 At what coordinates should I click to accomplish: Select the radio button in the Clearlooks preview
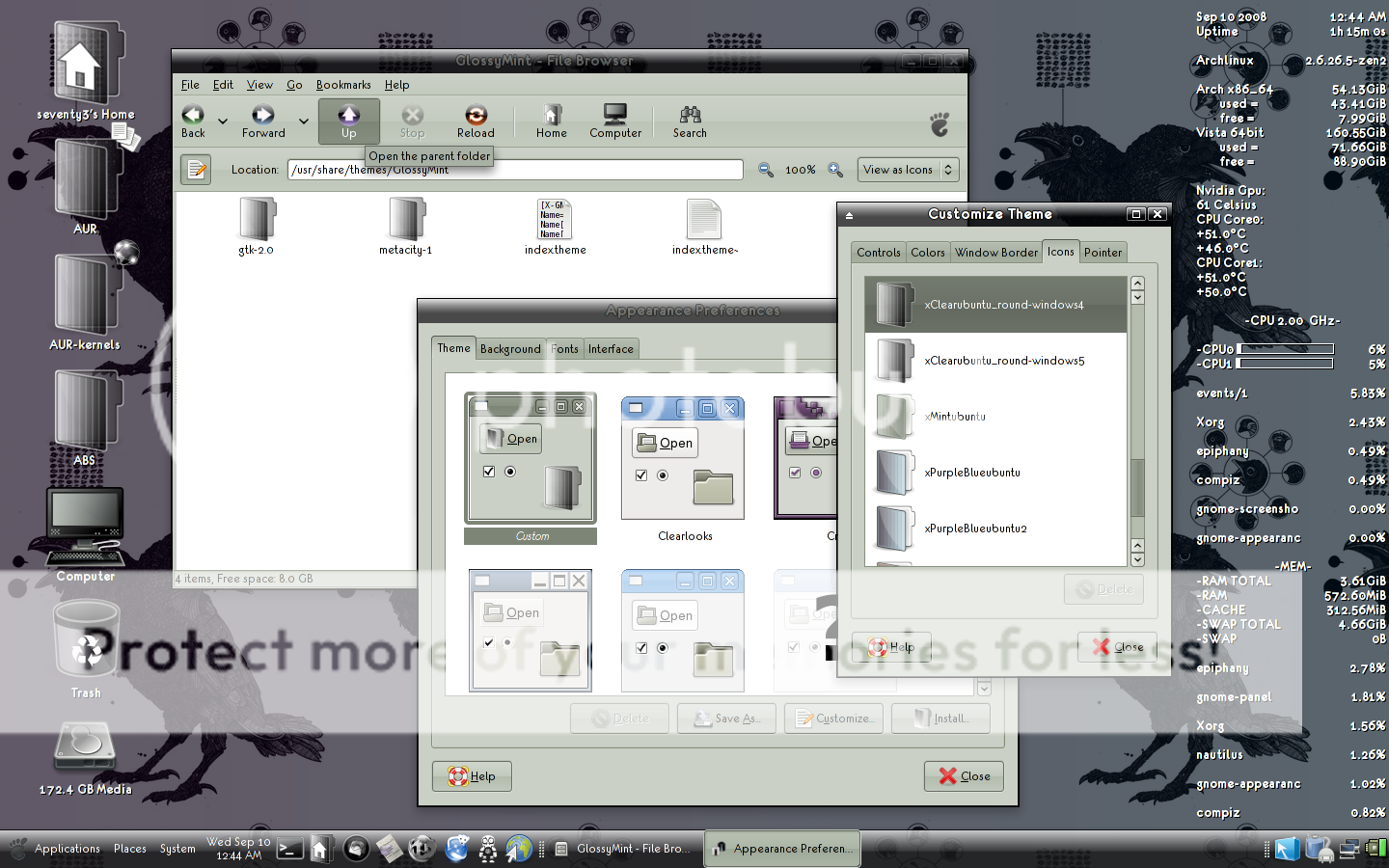(x=663, y=475)
